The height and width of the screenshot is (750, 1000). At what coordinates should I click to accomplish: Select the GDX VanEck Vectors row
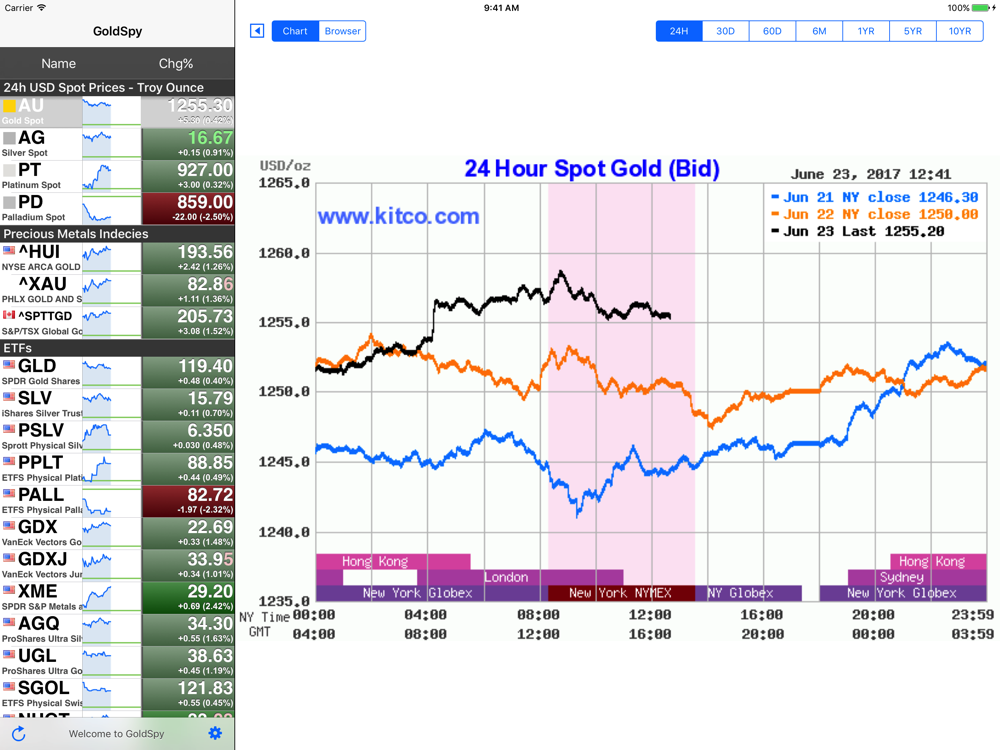[x=117, y=533]
